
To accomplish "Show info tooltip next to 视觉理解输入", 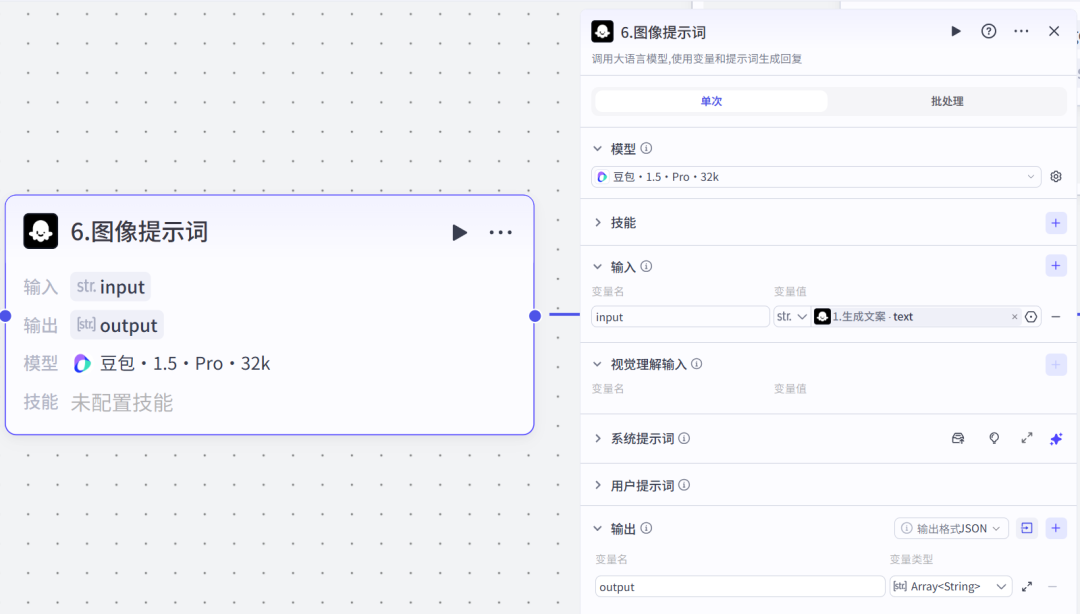I will point(697,364).
